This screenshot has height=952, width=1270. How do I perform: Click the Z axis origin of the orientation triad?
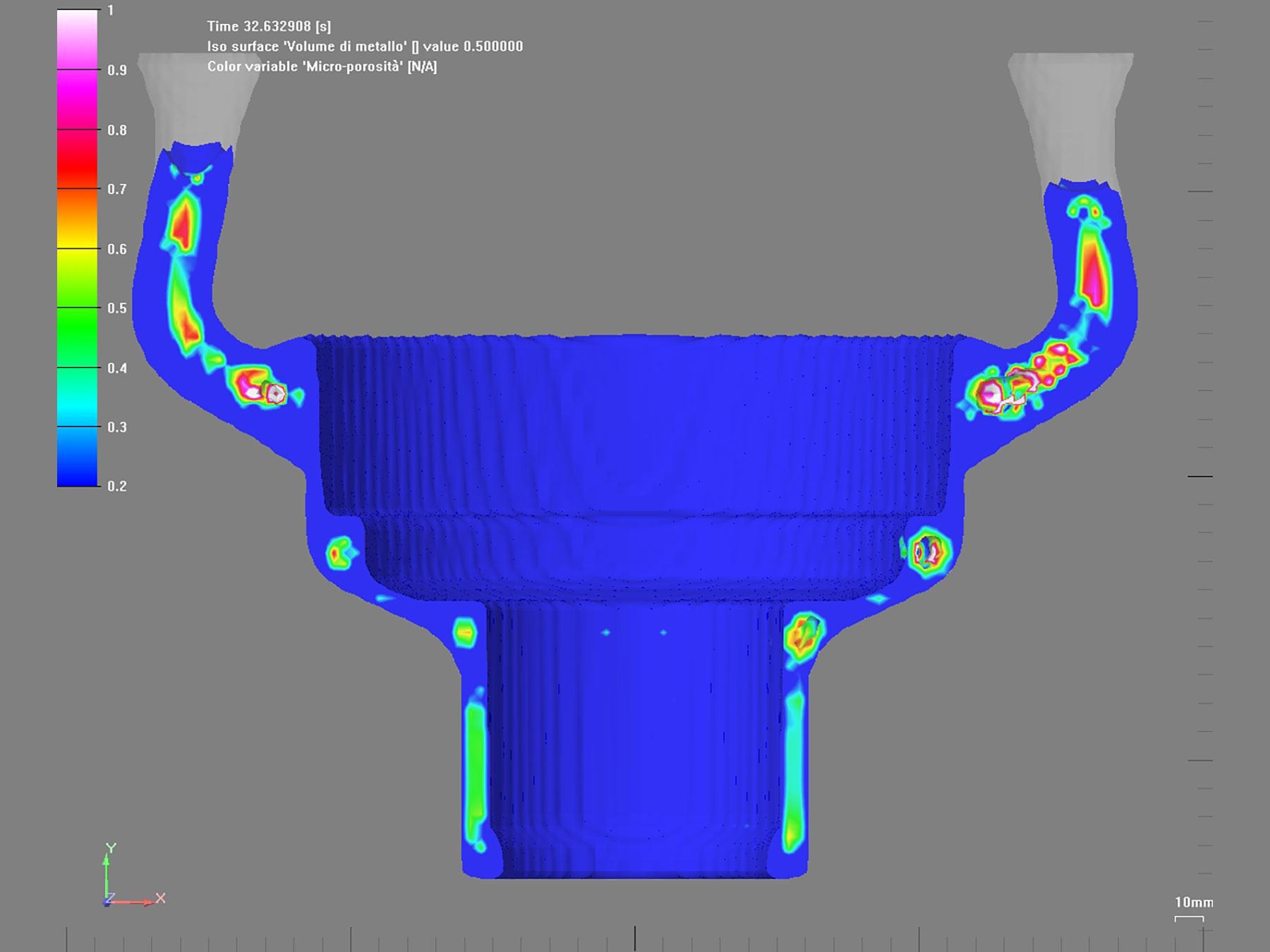(107, 901)
